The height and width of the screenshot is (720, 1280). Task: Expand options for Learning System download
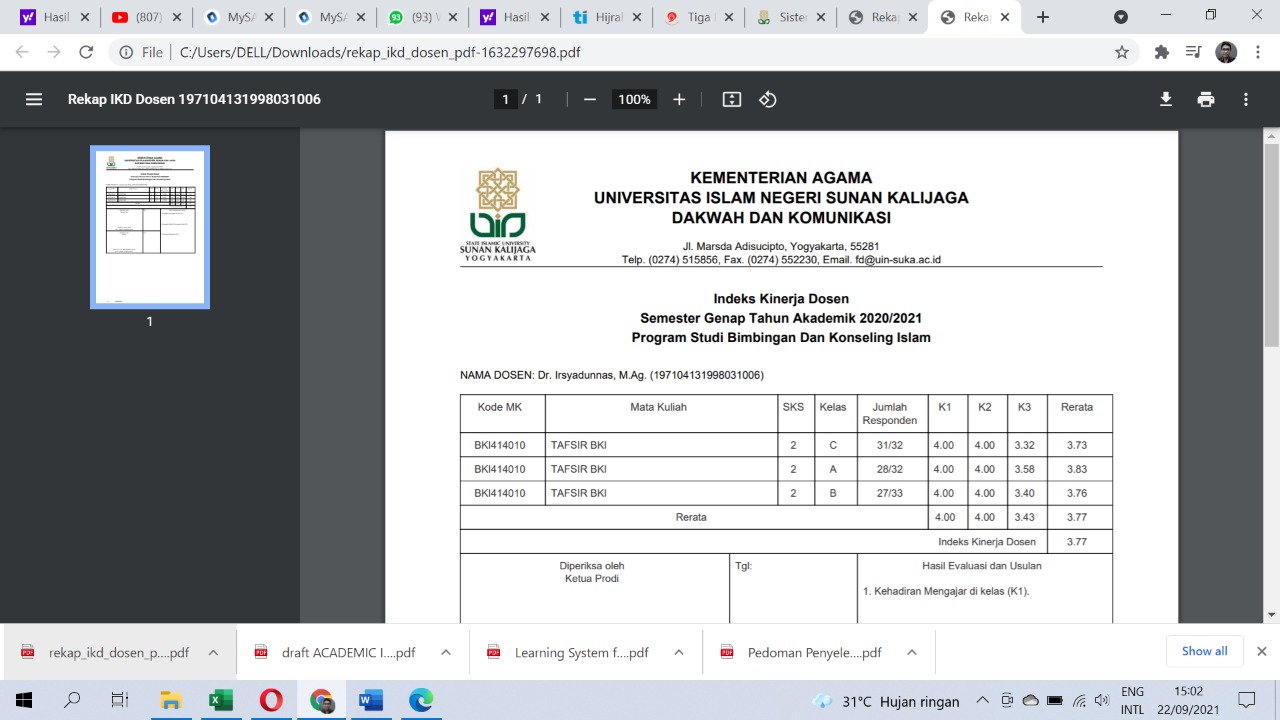pos(679,652)
